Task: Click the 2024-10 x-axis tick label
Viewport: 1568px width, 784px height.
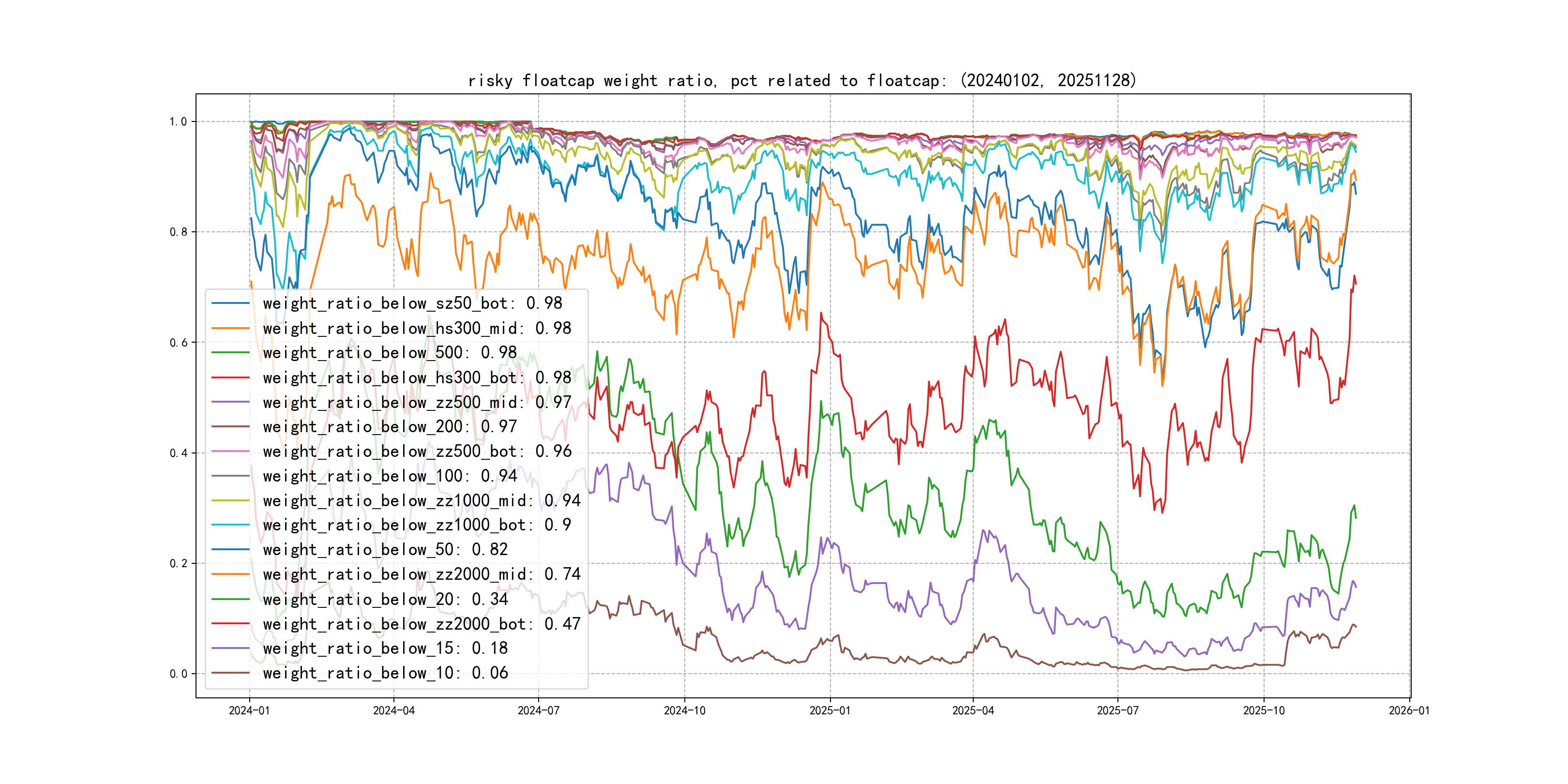Action: 684,710
